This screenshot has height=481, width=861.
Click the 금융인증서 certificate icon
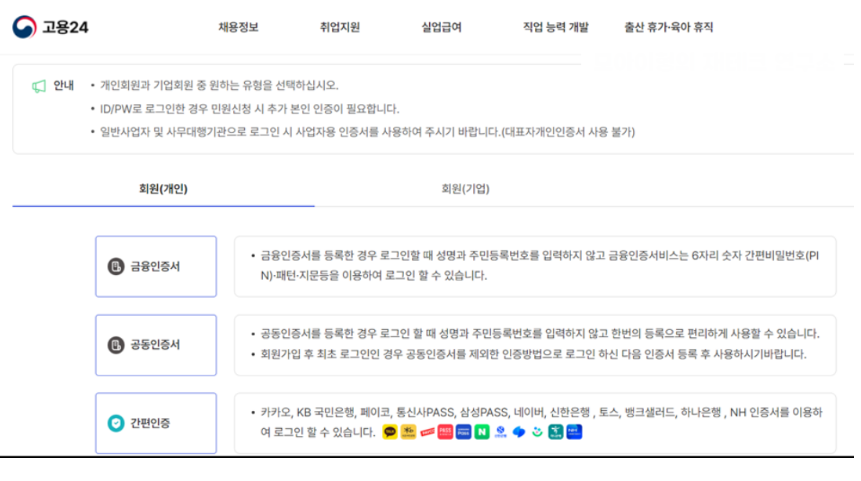[x=116, y=266]
